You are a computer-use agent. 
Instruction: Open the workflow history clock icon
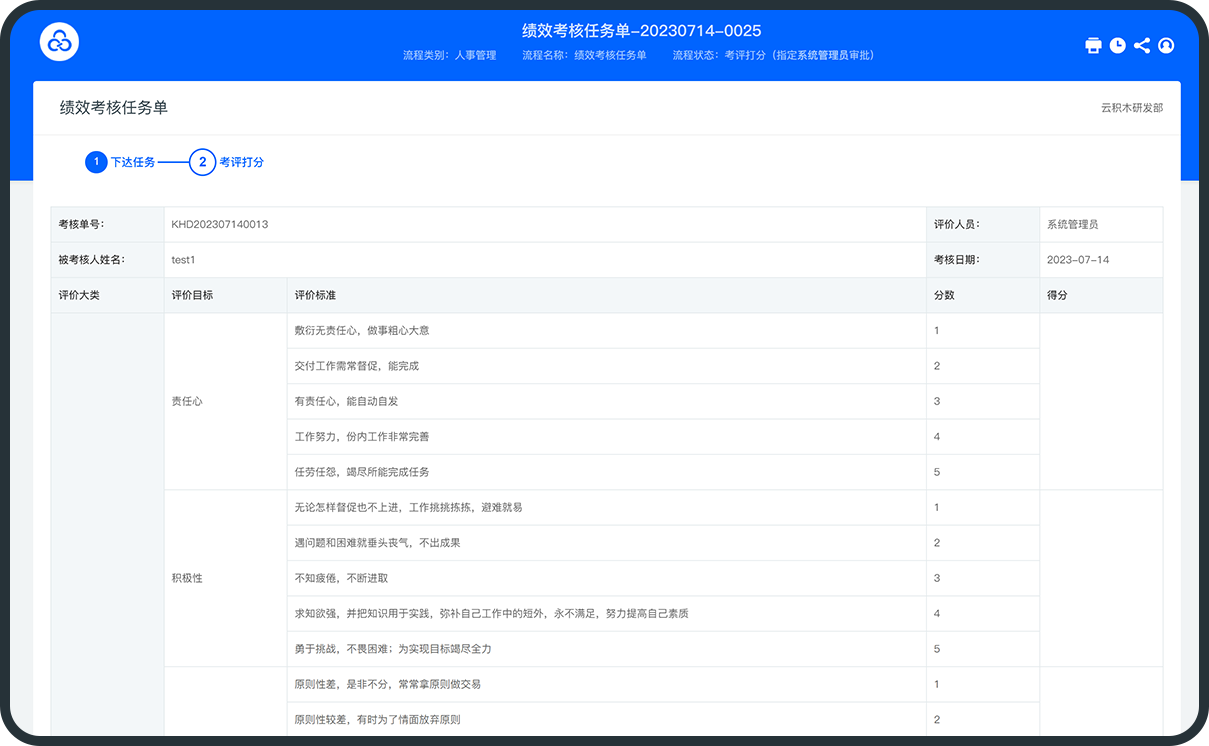click(x=1117, y=46)
